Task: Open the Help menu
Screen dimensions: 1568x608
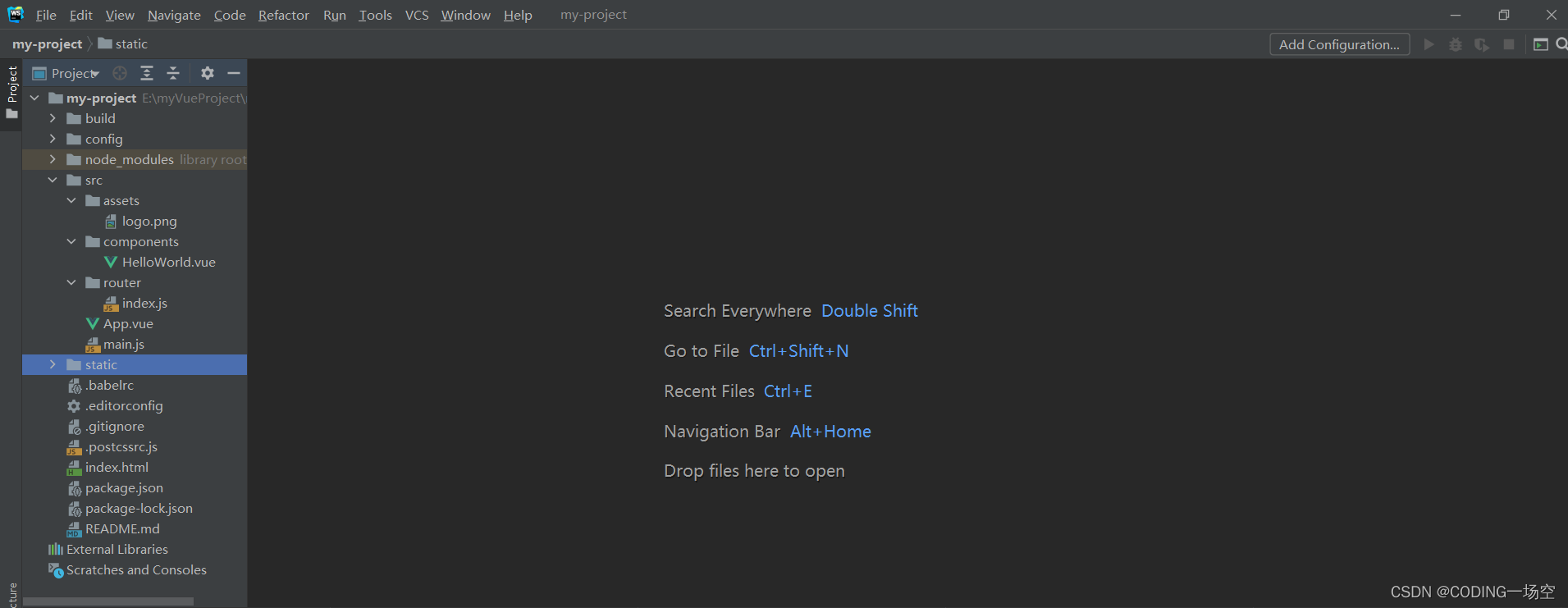Action: (x=518, y=15)
